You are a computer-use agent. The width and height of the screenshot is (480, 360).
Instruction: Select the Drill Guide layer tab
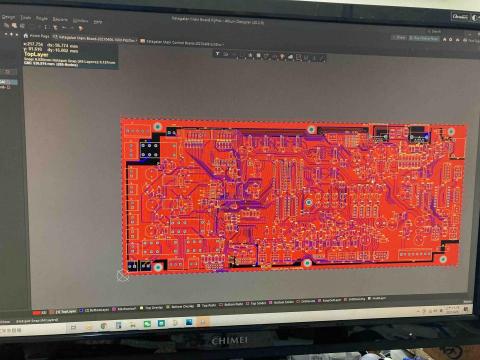pyautogui.click(x=306, y=301)
